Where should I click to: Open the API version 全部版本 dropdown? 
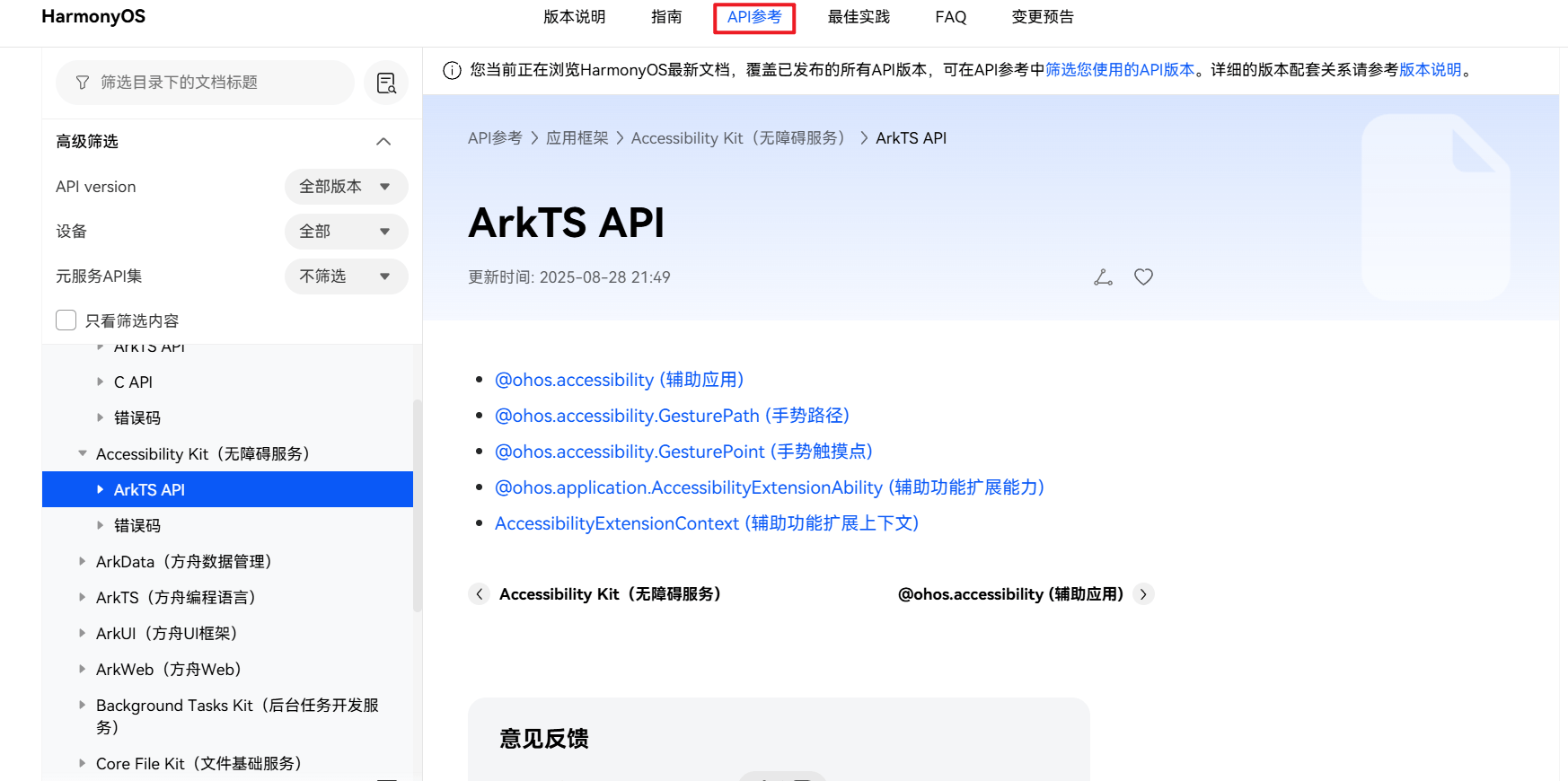[346, 187]
